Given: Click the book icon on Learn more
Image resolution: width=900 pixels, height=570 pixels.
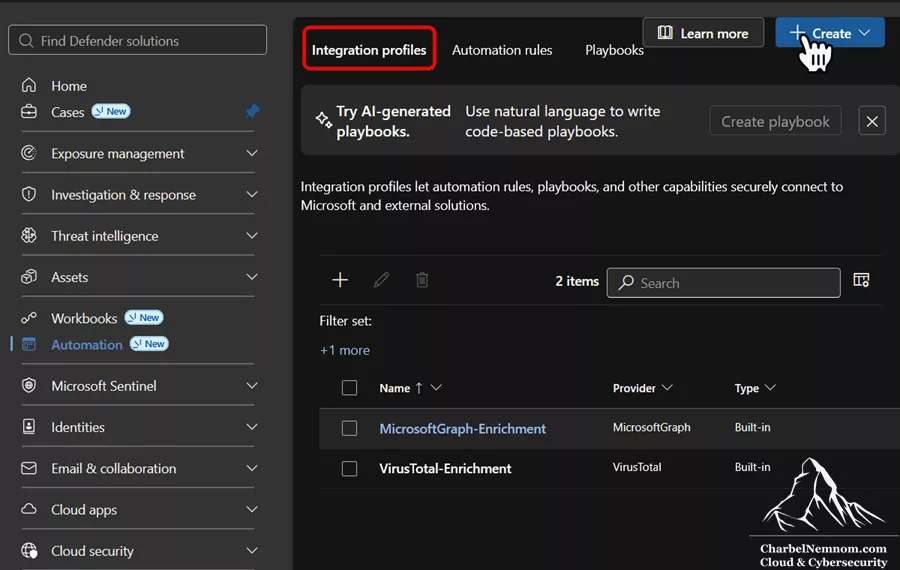Looking at the screenshot, I should point(665,33).
